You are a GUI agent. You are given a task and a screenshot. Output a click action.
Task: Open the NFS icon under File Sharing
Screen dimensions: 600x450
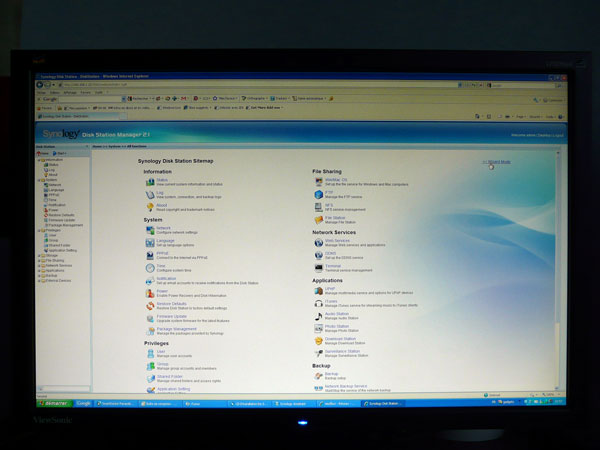(x=319, y=207)
